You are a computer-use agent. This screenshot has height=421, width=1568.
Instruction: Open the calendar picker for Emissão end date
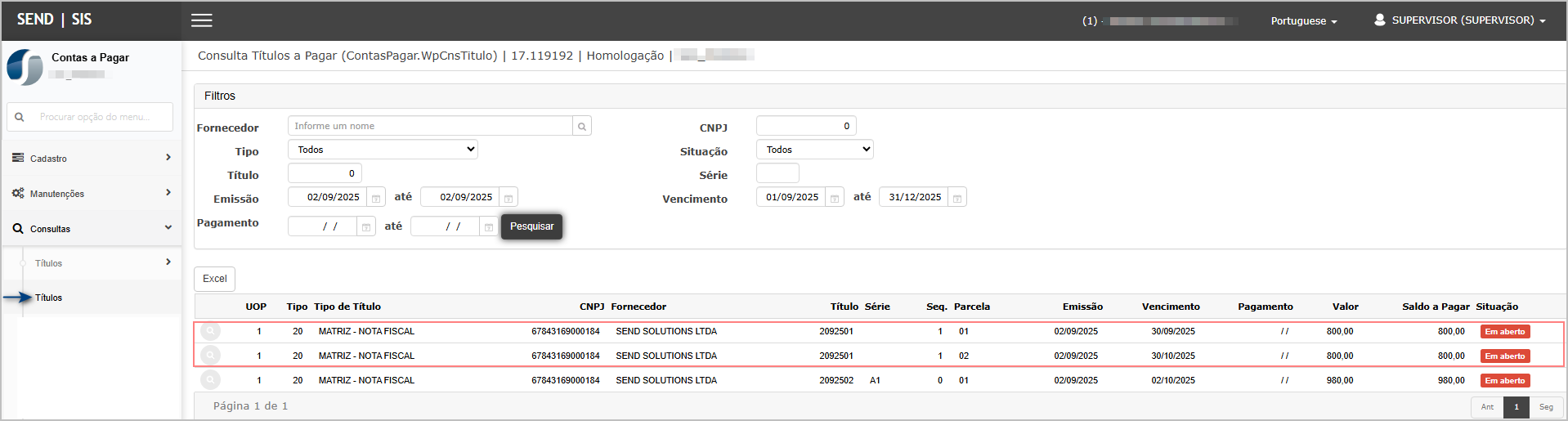(508, 198)
